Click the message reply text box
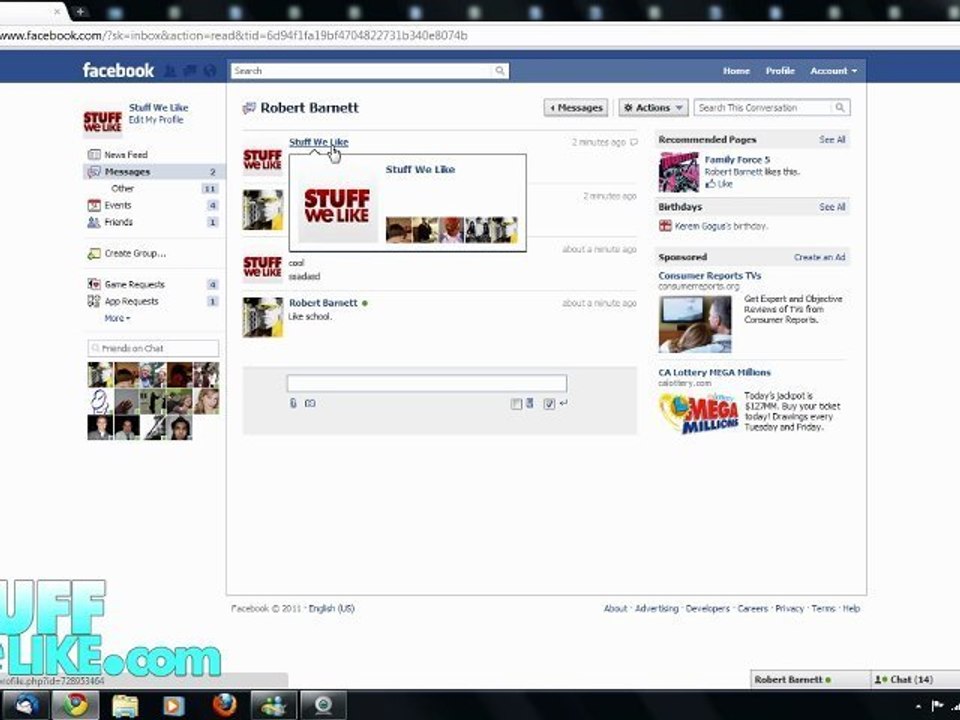 427,383
